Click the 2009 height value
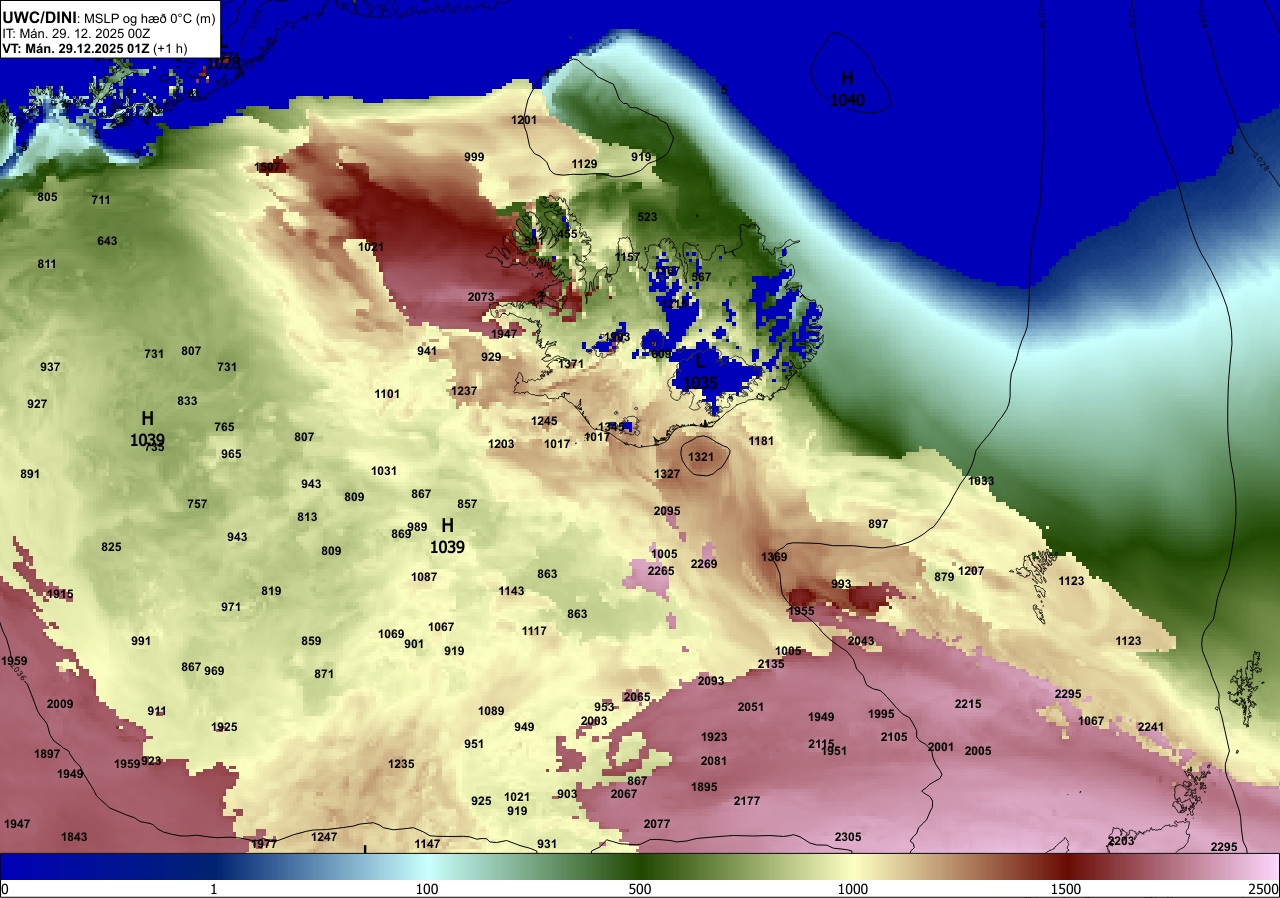 (60, 704)
